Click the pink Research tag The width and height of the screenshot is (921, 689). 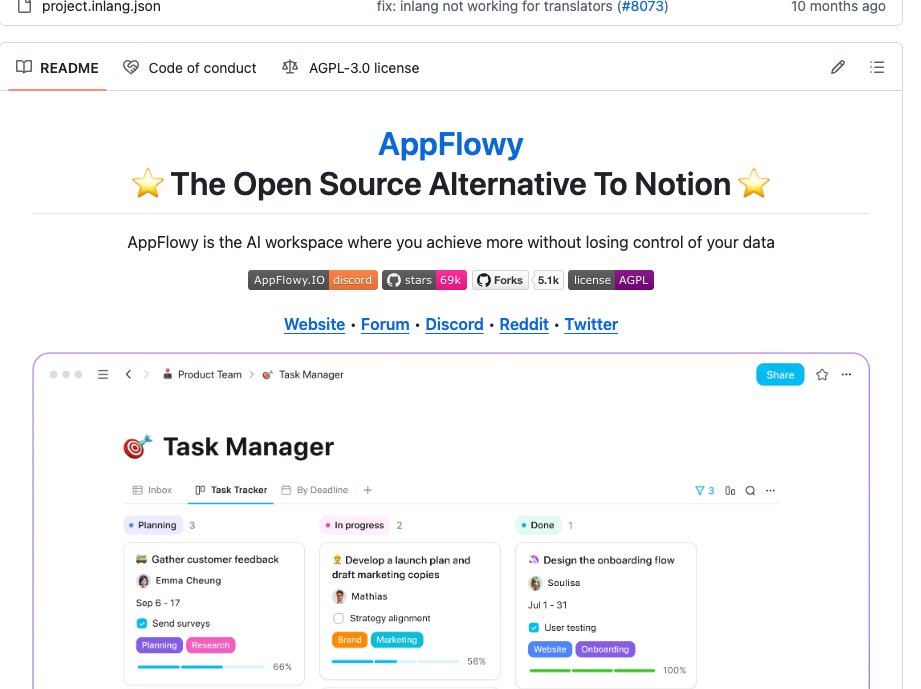click(x=211, y=645)
